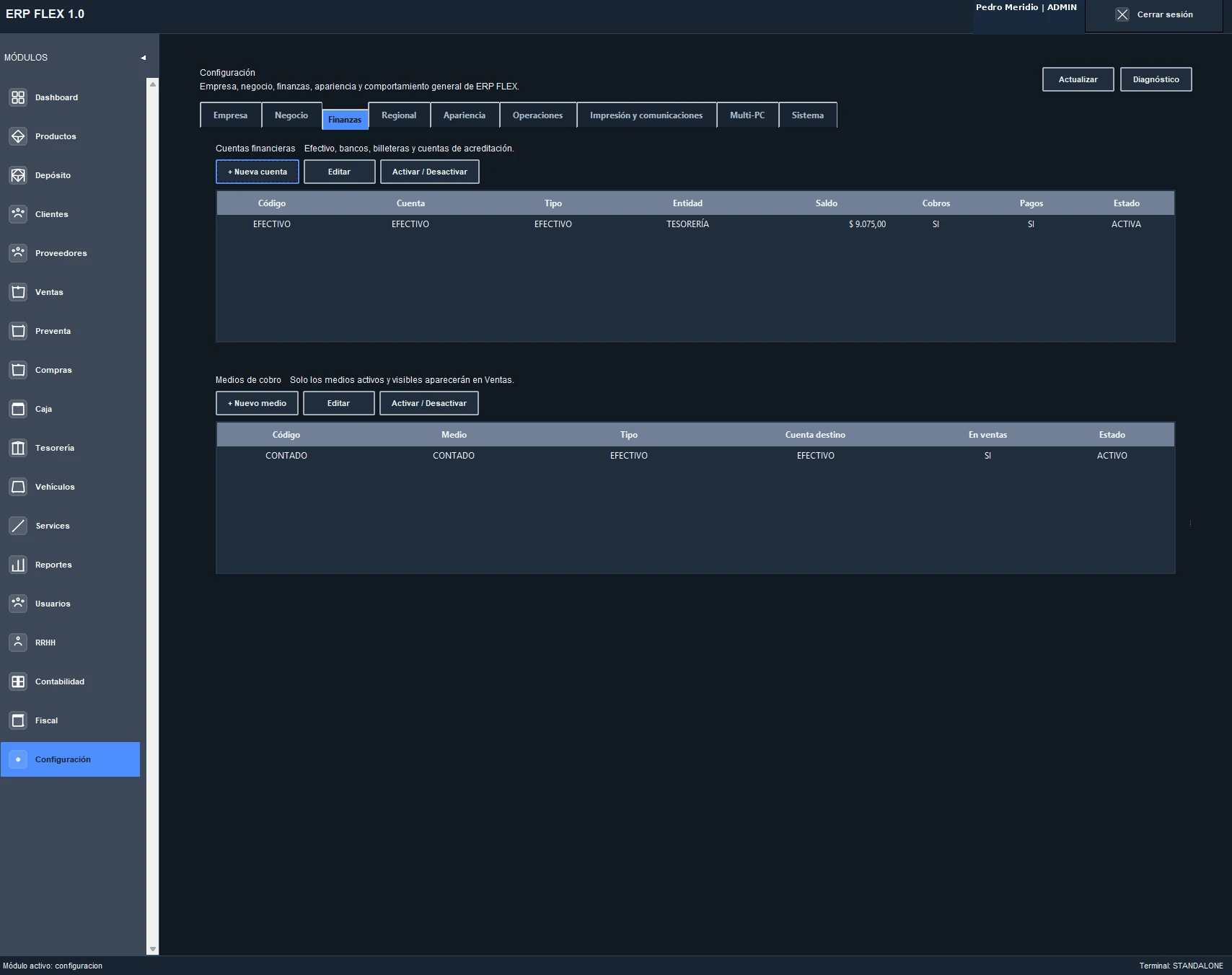This screenshot has width=1232, height=975.
Task: Open the Contabilidad module icon
Action: (x=18, y=681)
